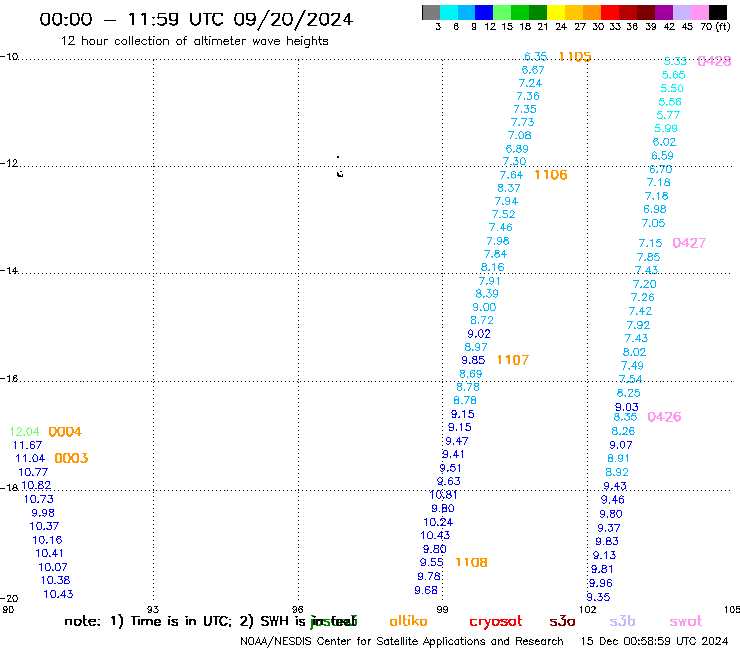This screenshot has height=650, width=740.
Task: Click the wave height value 9.96
Action: pos(601,583)
